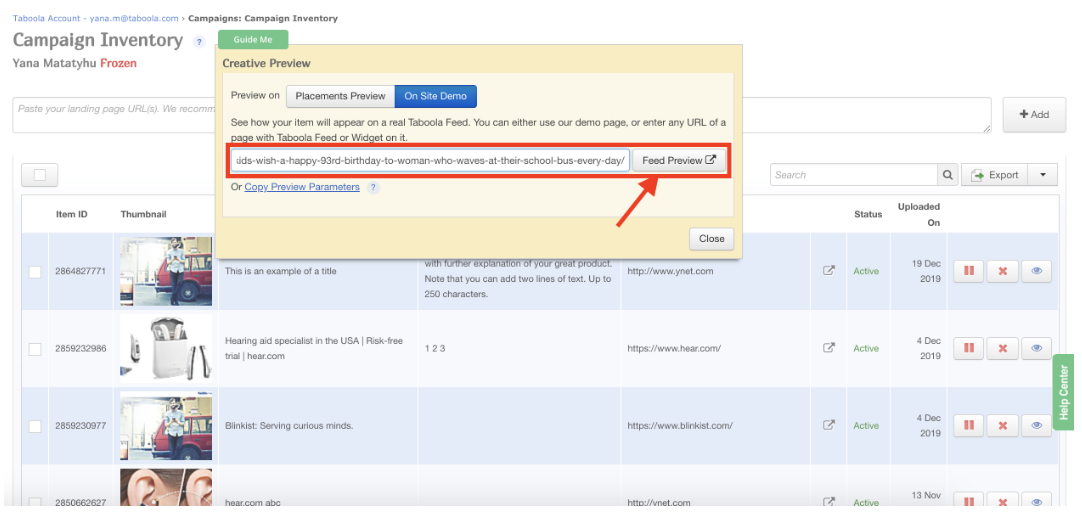Viewport: 1082px width, 522px height.
Task: Click into the demo page URL field
Action: [430, 160]
